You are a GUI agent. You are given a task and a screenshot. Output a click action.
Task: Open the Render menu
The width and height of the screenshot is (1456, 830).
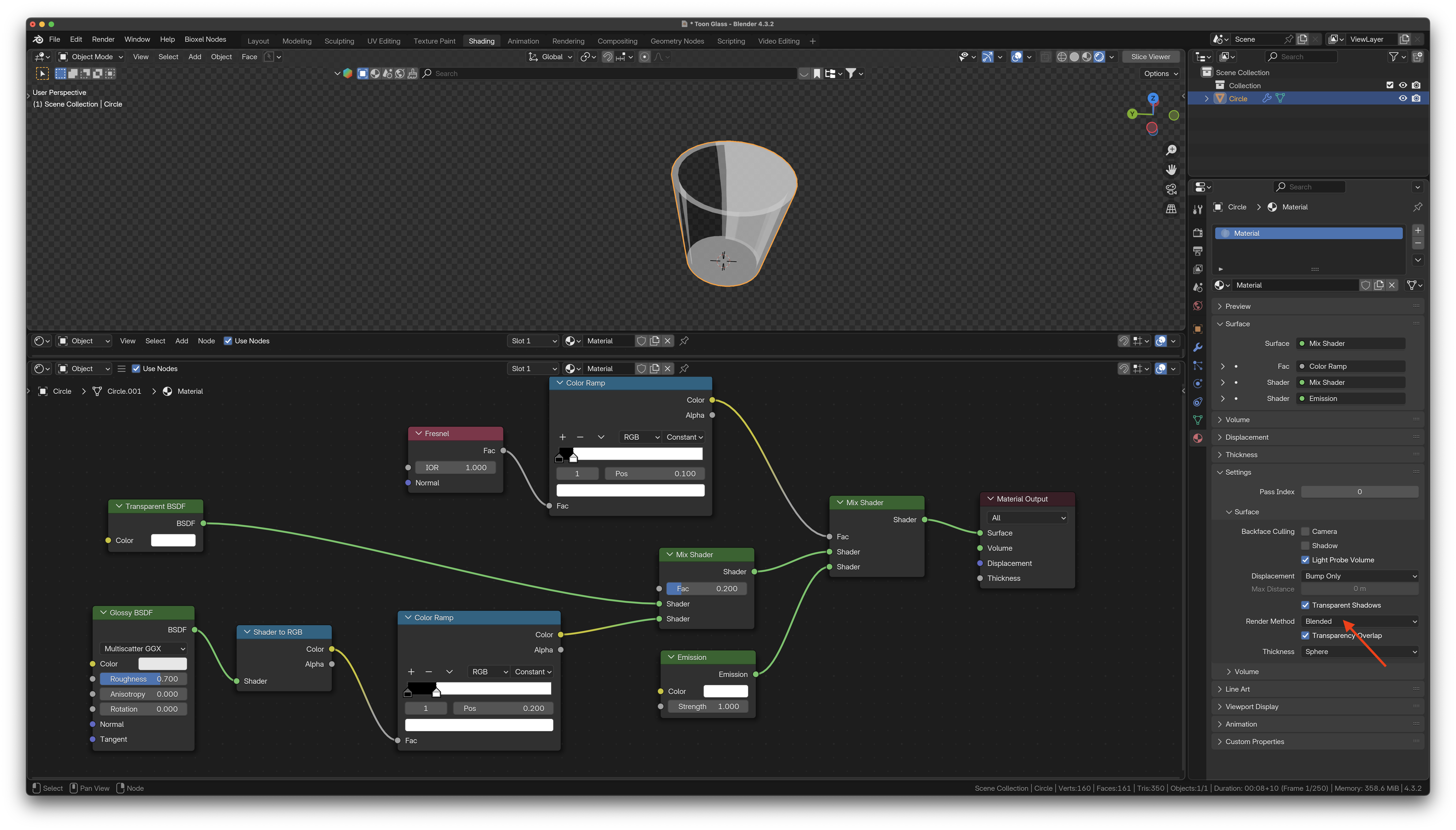click(103, 39)
